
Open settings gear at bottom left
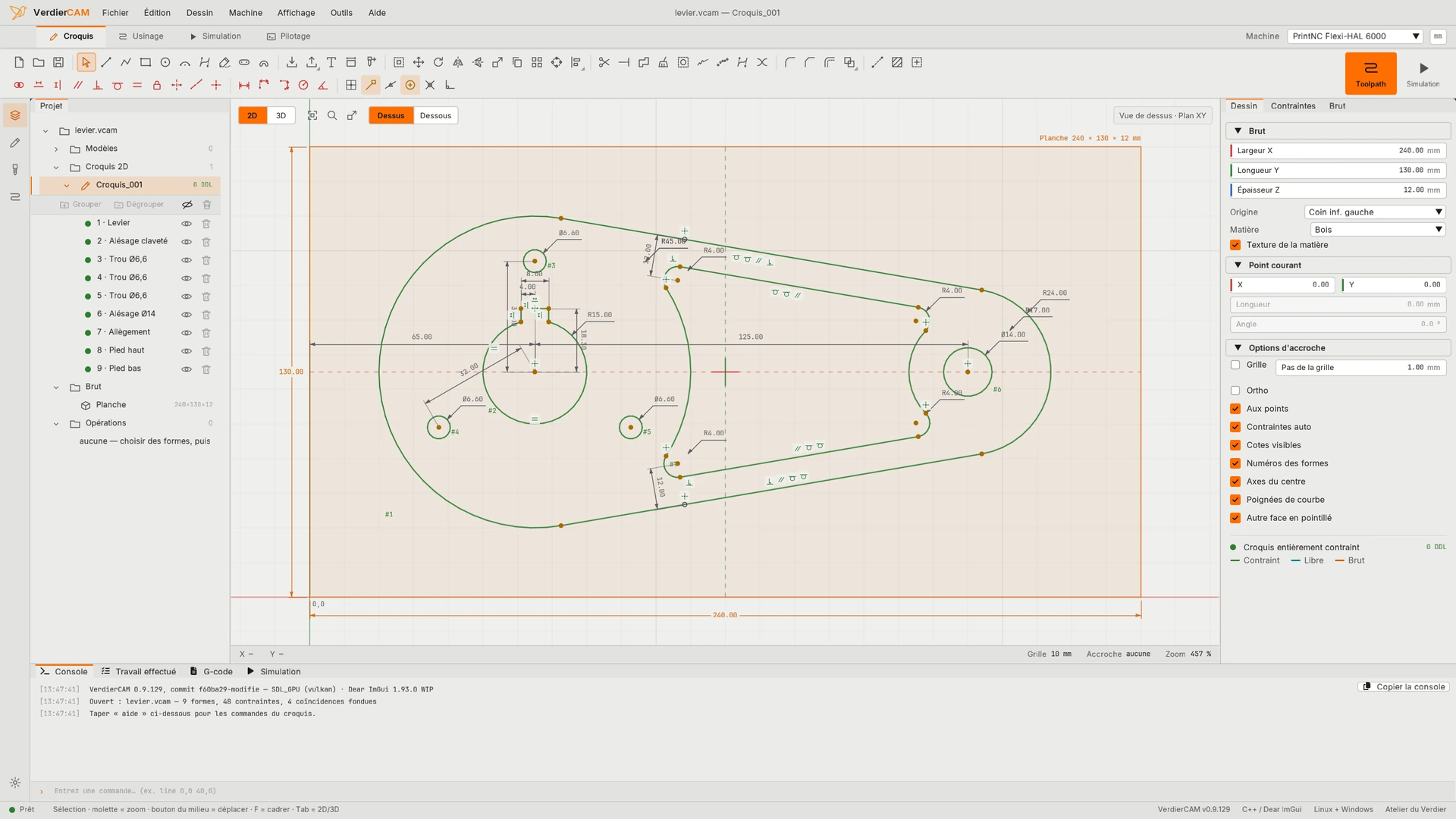point(15,783)
